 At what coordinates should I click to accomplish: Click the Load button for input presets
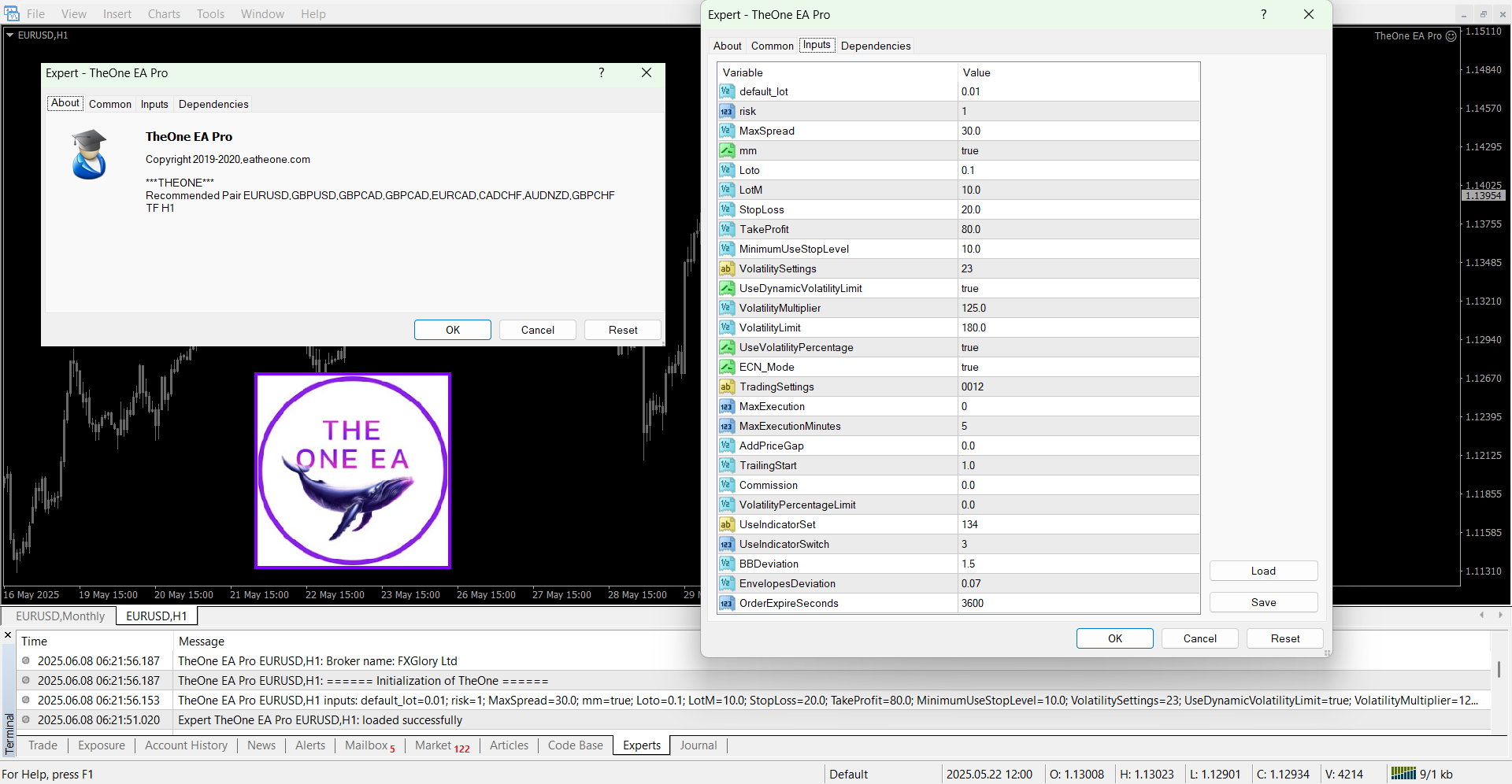(1263, 571)
